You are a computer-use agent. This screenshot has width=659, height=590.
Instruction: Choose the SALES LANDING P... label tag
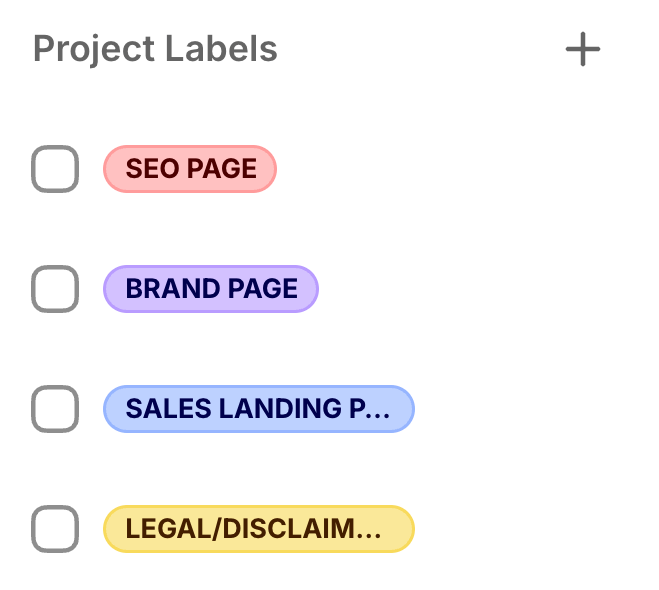pyautogui.click(x=258, y=409)
